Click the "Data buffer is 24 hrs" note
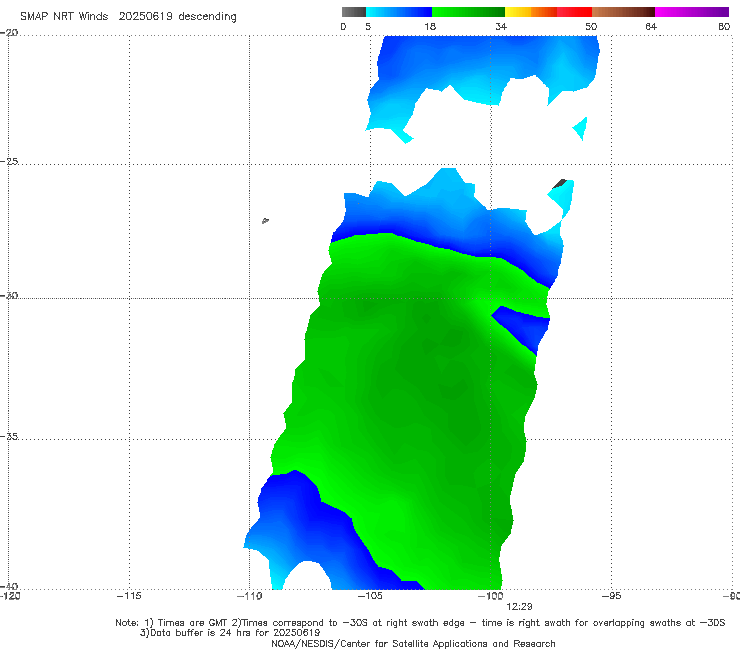The height and width of the screenshot is (650, 740). point(230,633)
